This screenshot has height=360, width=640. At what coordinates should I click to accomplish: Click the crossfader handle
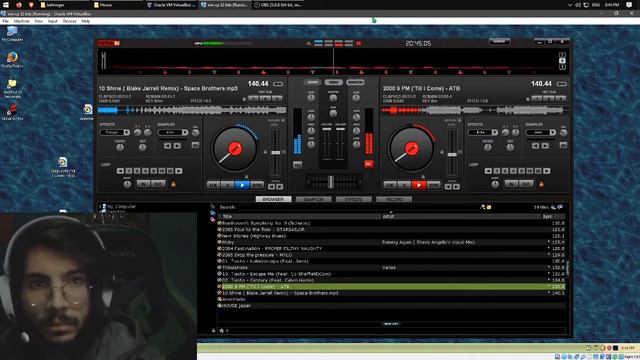331,182
